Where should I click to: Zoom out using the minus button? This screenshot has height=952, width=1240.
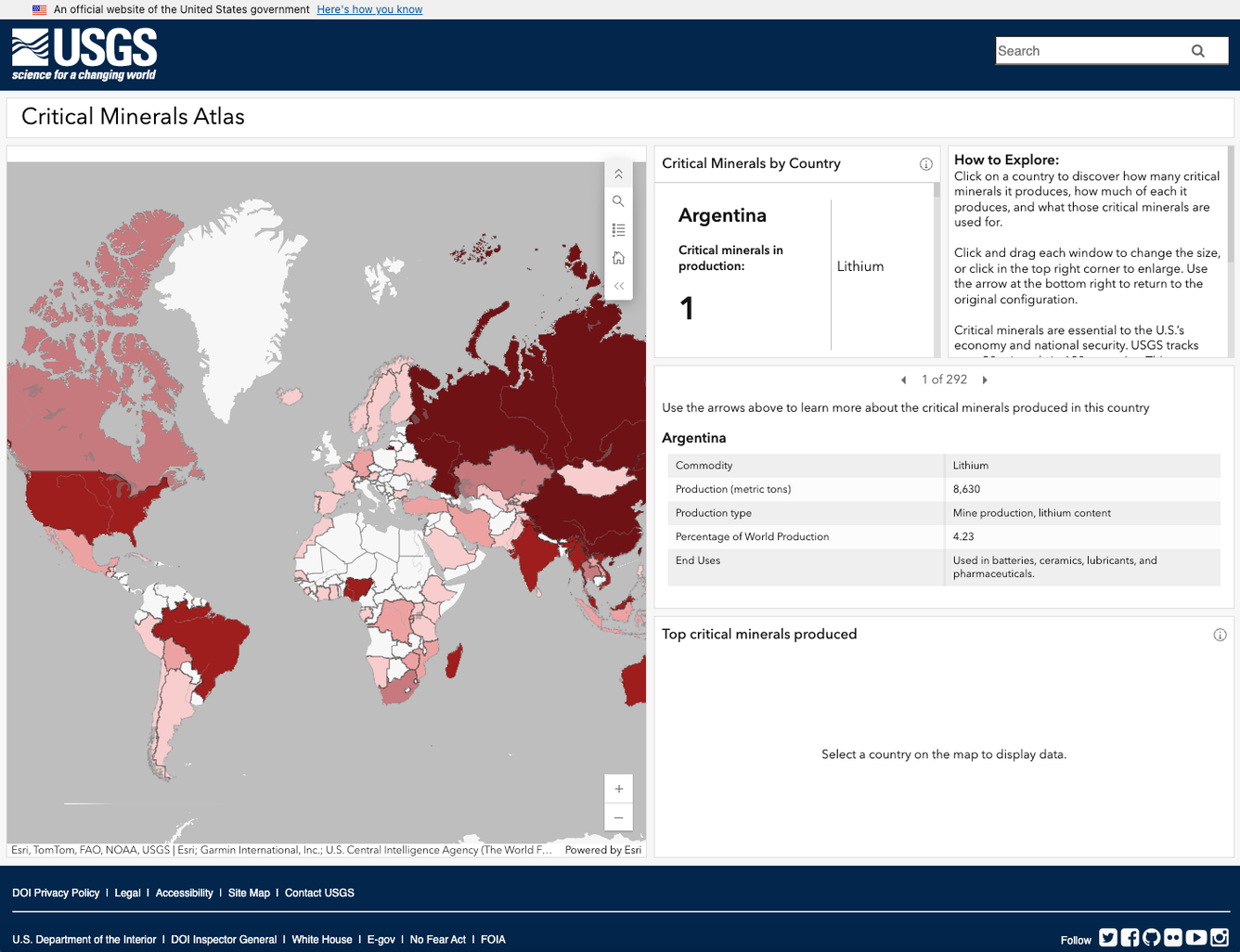pyautogui.click(x=618, y=817)
